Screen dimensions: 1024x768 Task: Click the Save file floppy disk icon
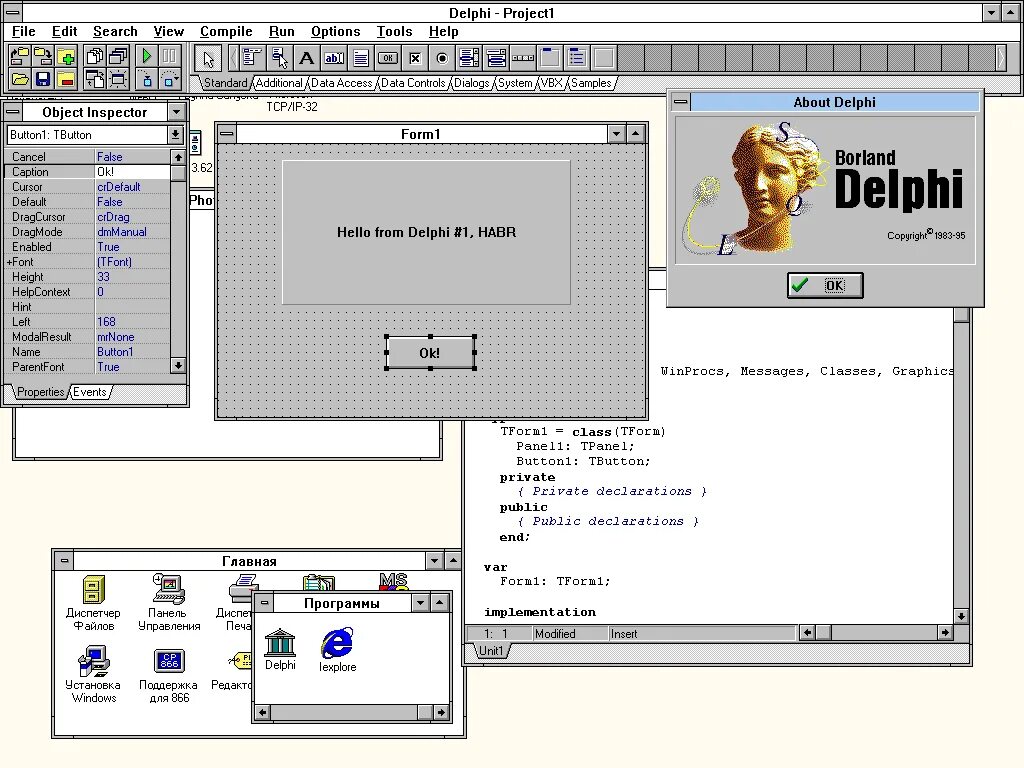43,80
